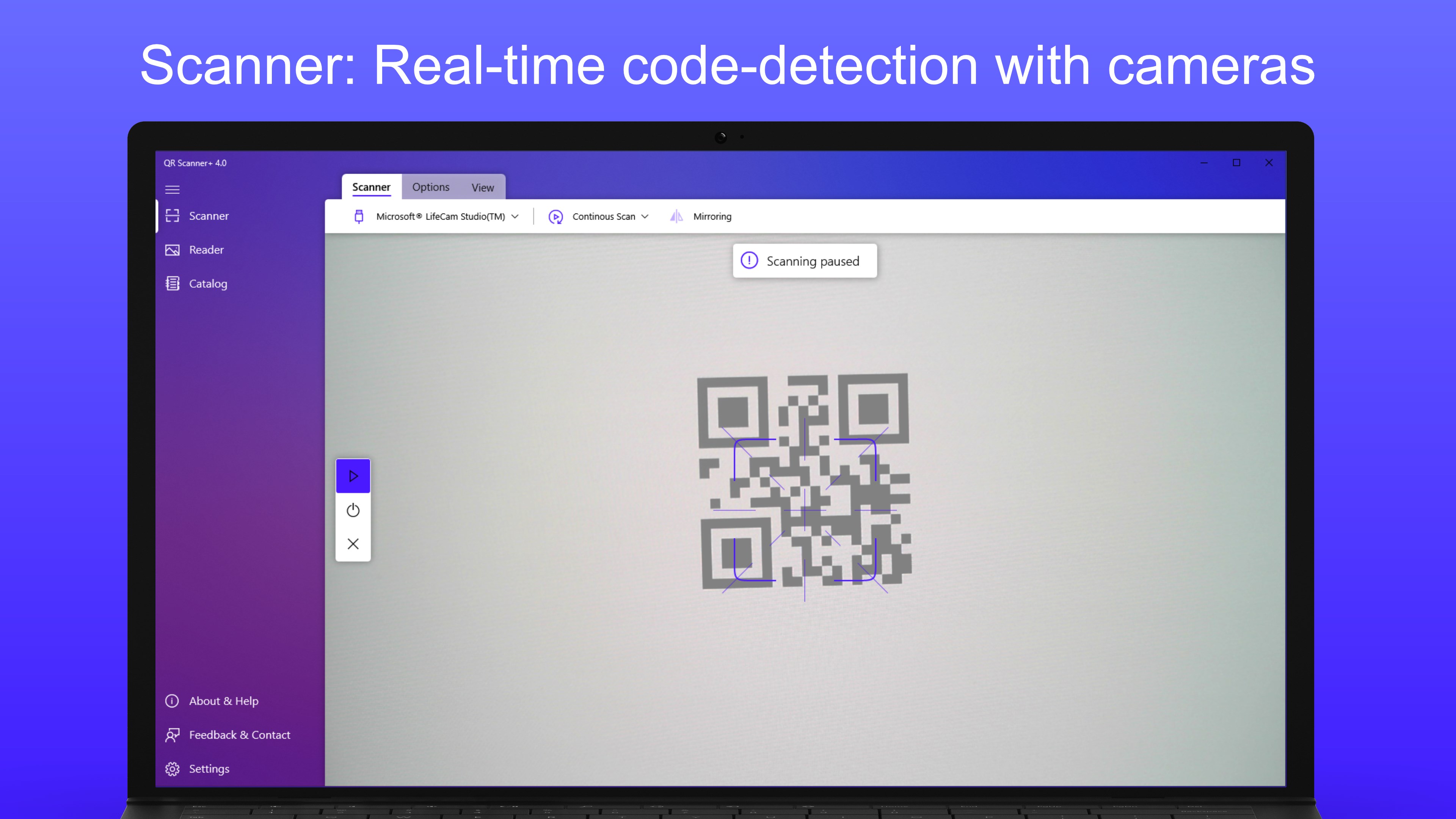Click the QR code in camera preview
The image size is (1456, 819).
[x=805, y=482]
